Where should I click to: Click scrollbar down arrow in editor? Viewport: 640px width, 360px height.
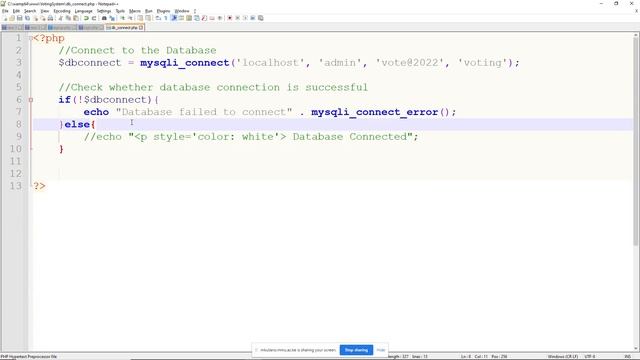pos(636,349)
